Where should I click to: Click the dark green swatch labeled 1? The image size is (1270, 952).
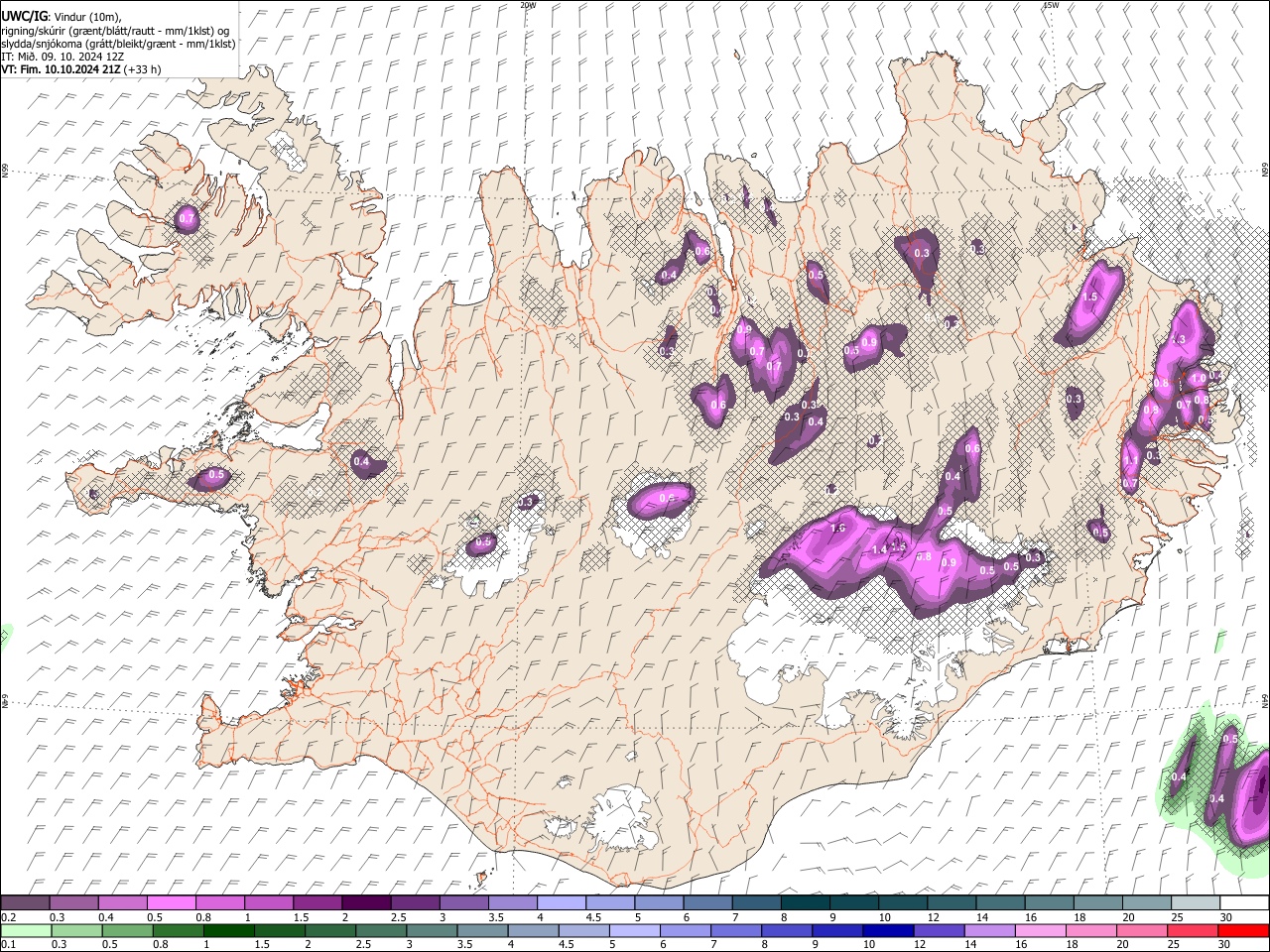pyautogui.click(x=228, y=930)
